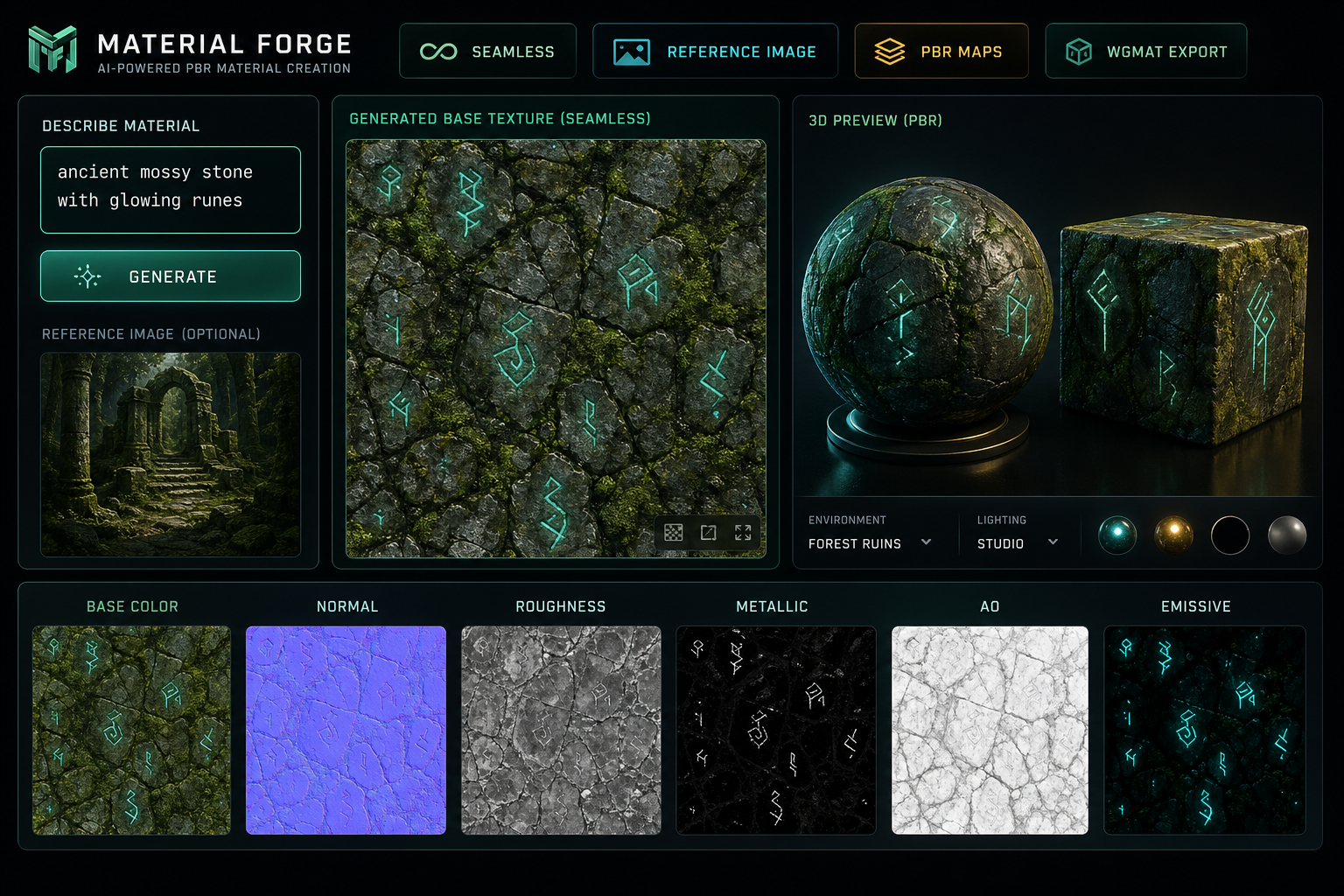
Task: Open the Base Color map thumbnail
Action: tap(131, 730)
